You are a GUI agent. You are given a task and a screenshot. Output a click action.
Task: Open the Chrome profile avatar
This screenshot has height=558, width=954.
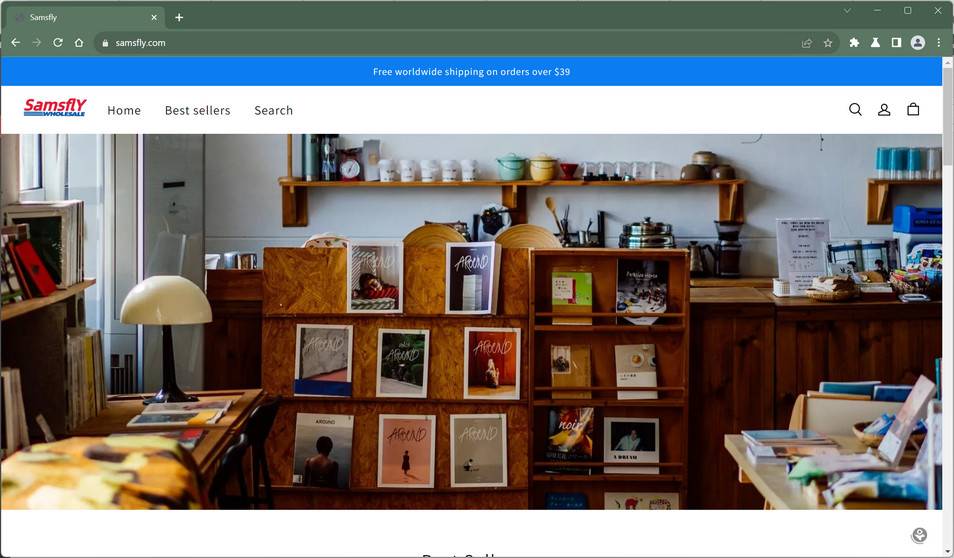(x=917, y=43)
